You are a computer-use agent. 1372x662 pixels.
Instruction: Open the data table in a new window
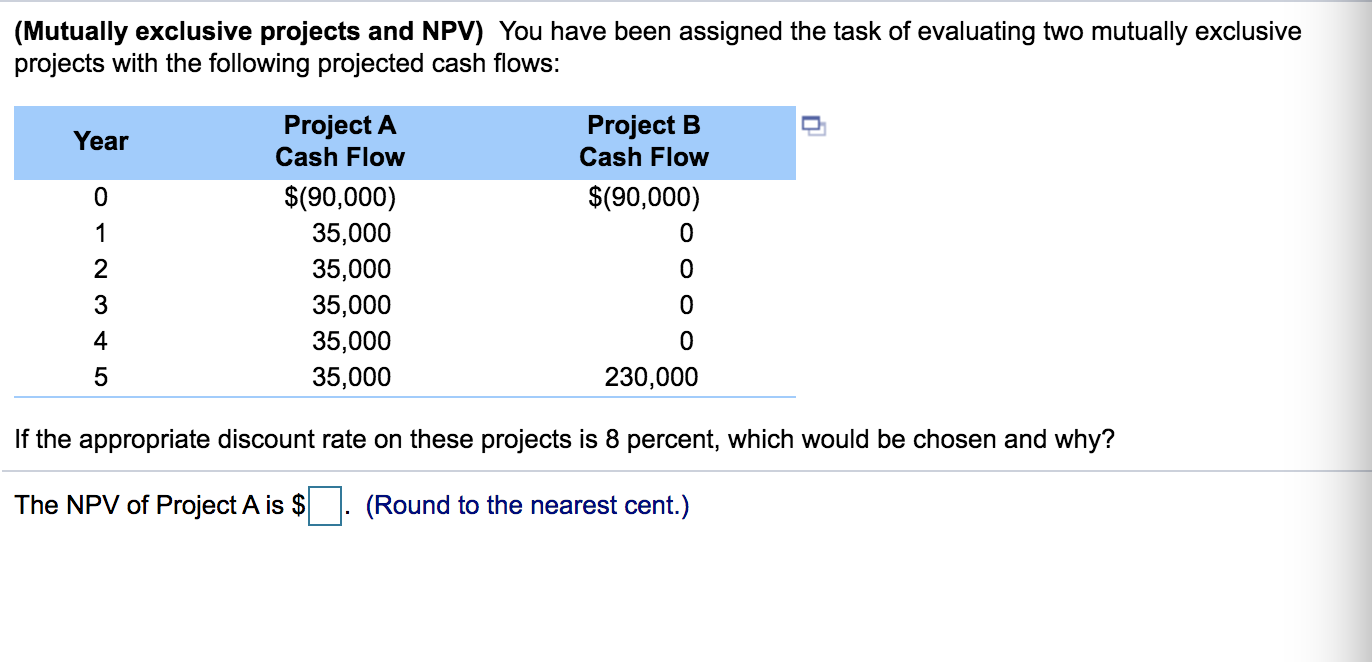812,126
